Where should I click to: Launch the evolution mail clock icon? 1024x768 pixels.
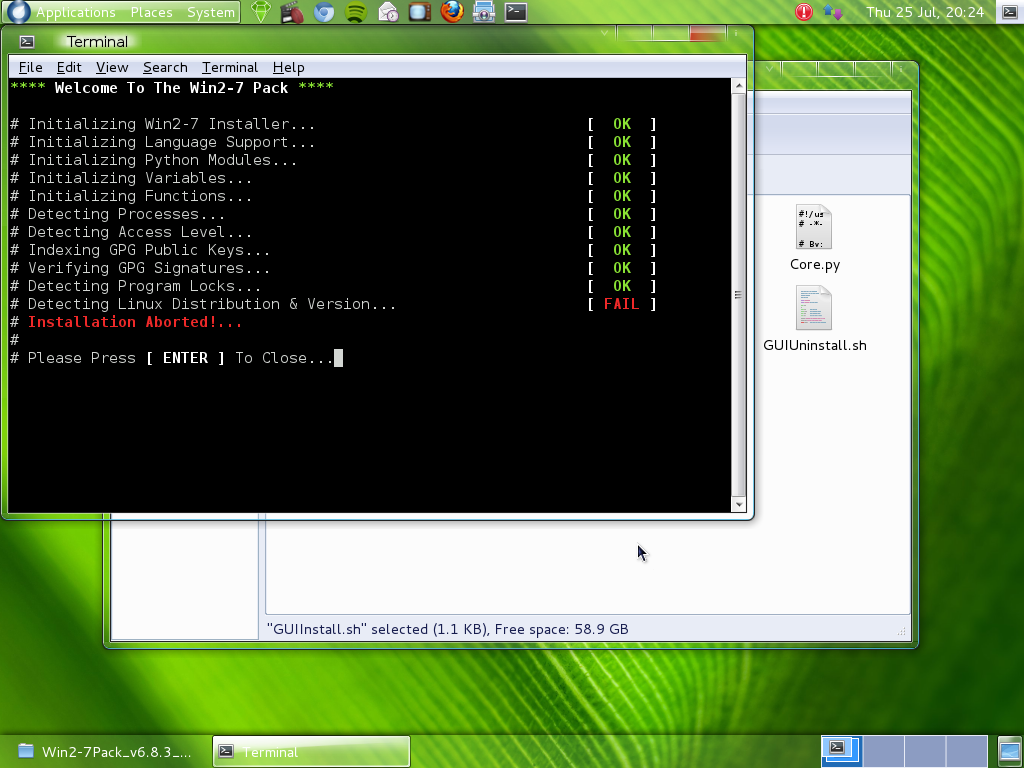[x=388, y=12]
